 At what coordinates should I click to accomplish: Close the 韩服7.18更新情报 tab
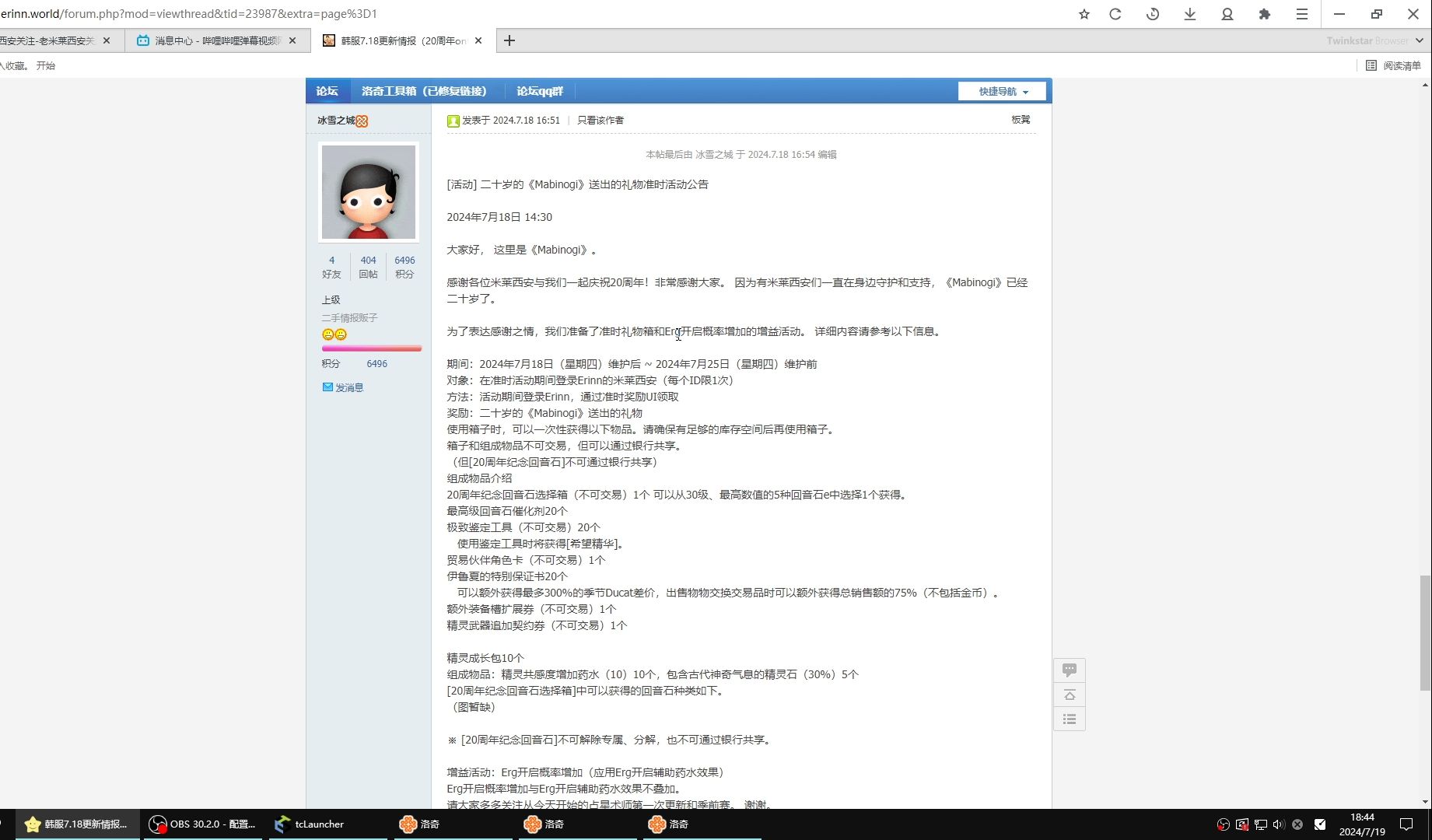[478, 40]
